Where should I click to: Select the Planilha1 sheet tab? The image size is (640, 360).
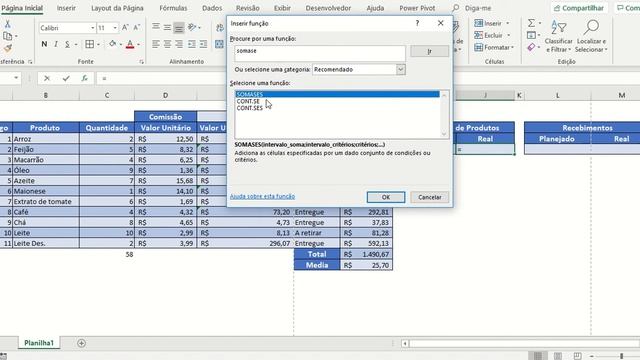pos(39,343)
